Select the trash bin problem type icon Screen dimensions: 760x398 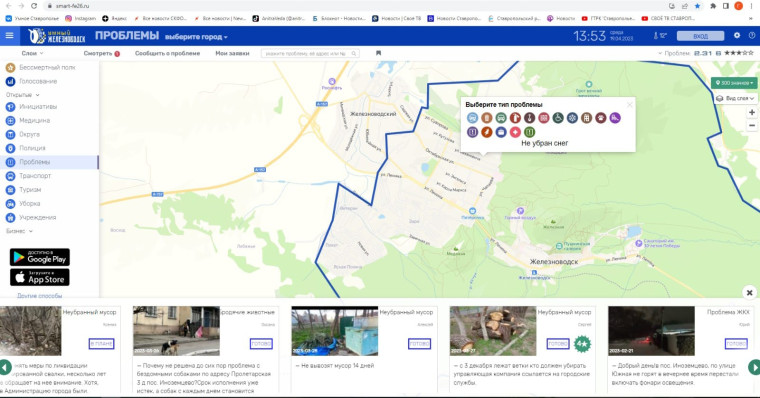pos(486,118)
